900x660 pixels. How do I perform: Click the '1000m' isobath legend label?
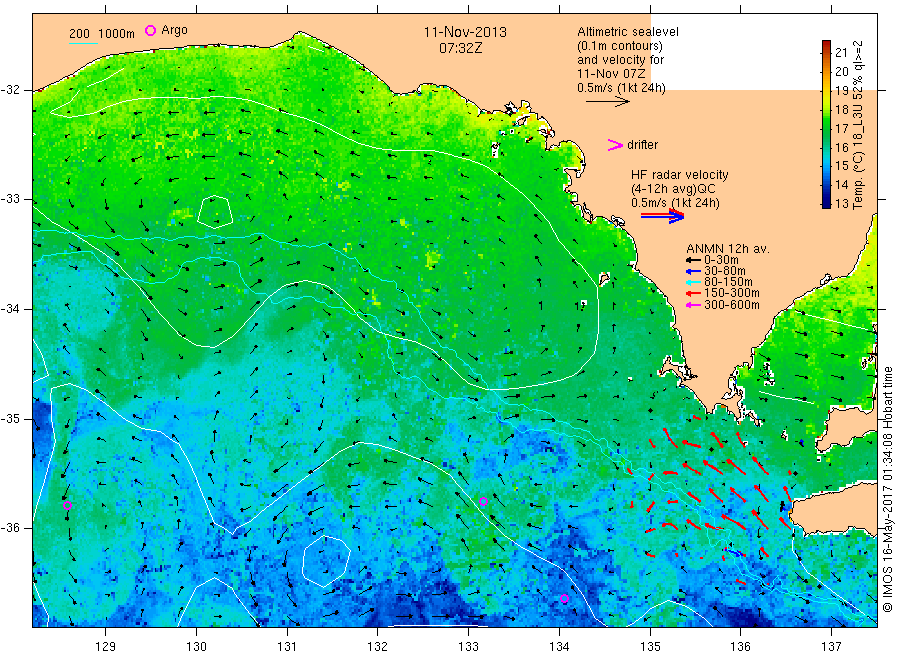(117, 34)
